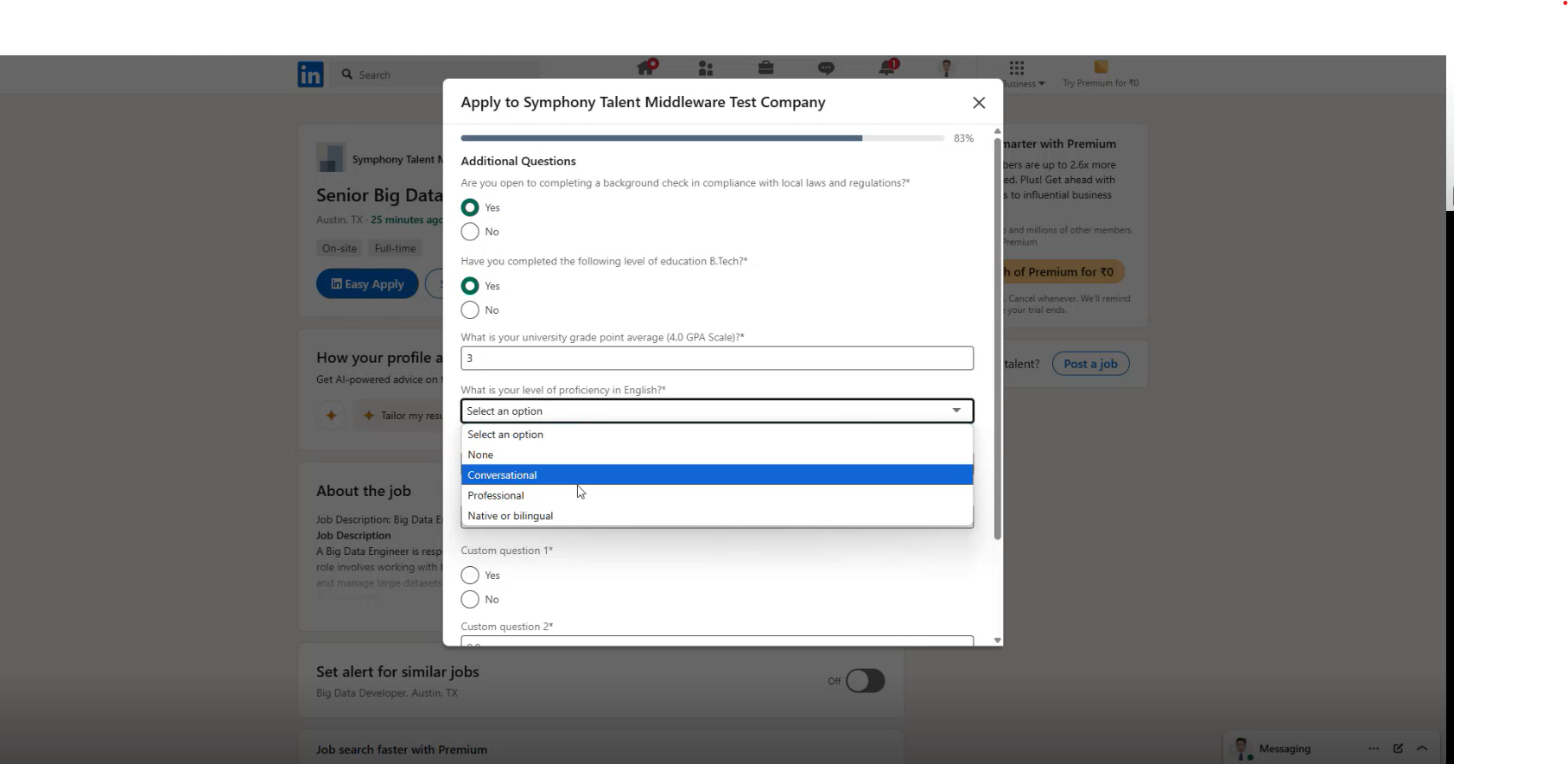Click the LinkedIn logo

pos(310,74)
